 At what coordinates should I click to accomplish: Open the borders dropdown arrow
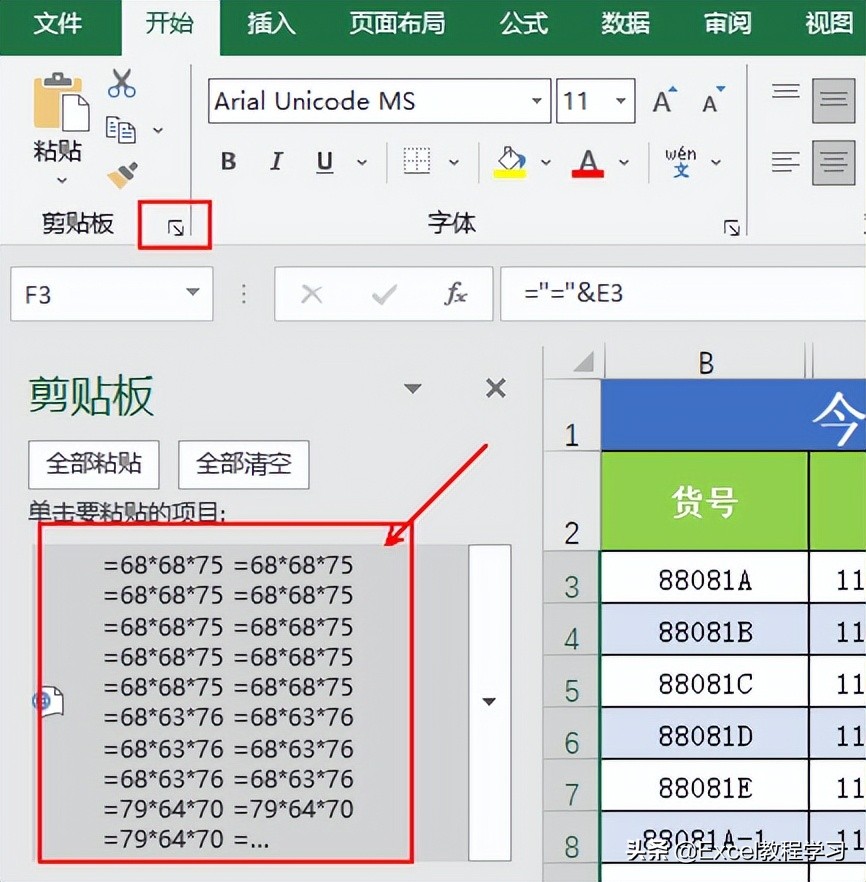coord(454,163)
